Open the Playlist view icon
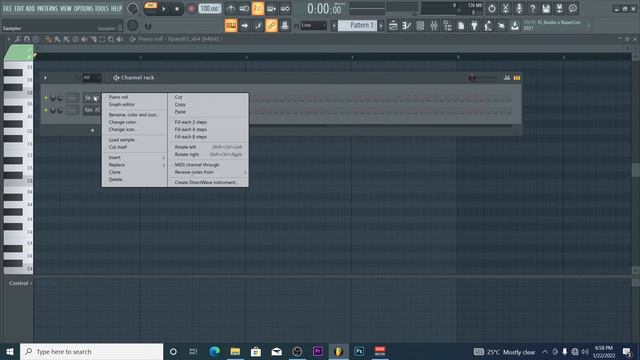 point(393,26)
